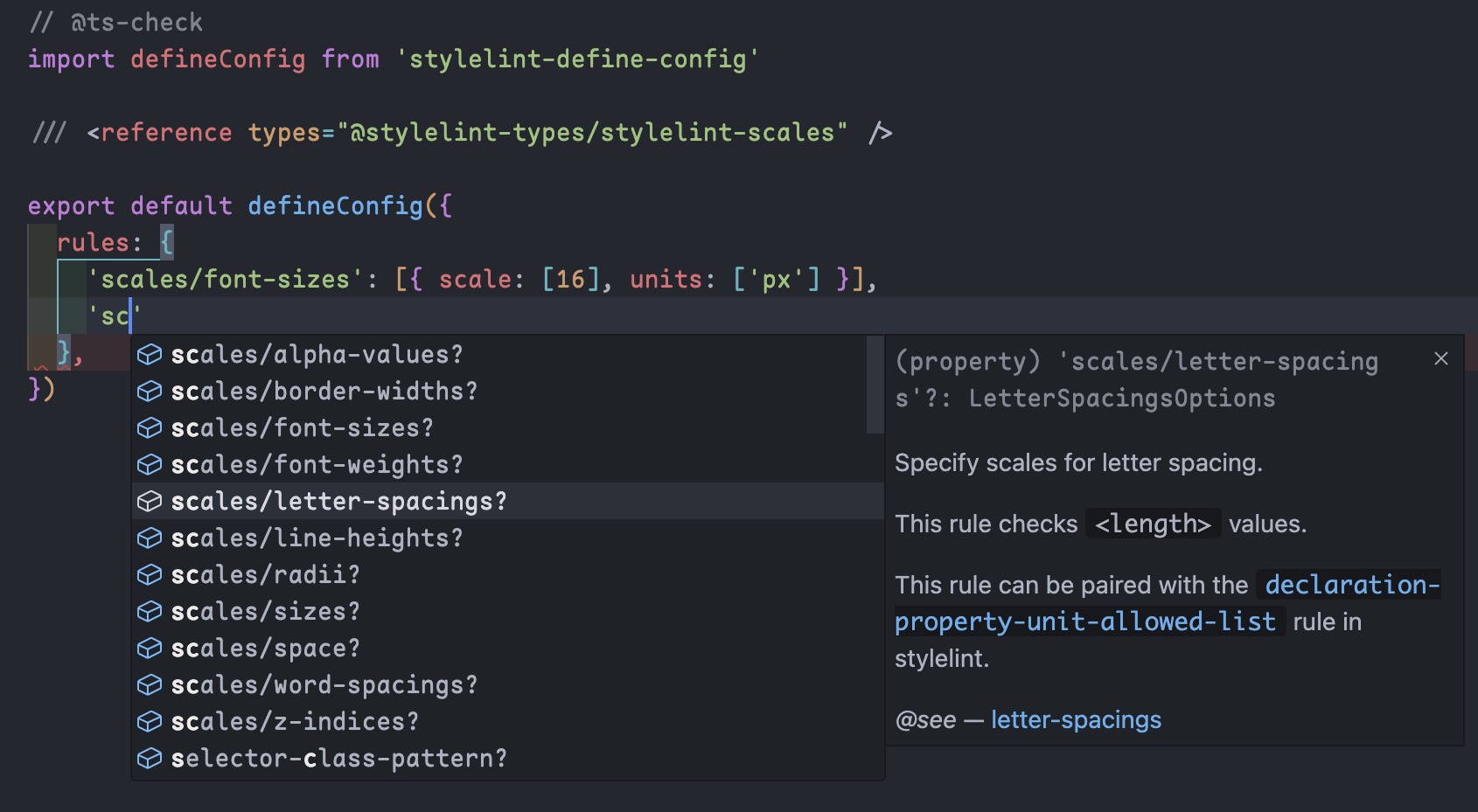
Task: Click the property icon beside scales/font-sizes suggestion
Action: point(150,427)
